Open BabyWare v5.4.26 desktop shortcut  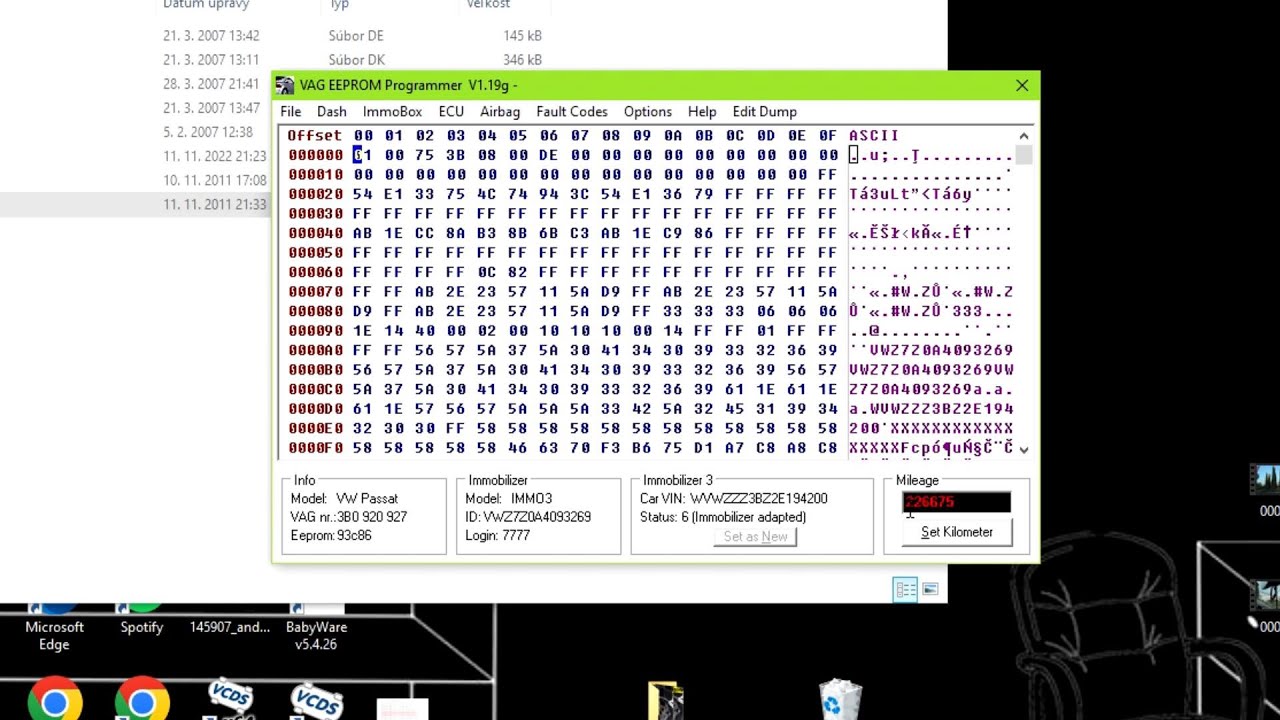[316, 626]
